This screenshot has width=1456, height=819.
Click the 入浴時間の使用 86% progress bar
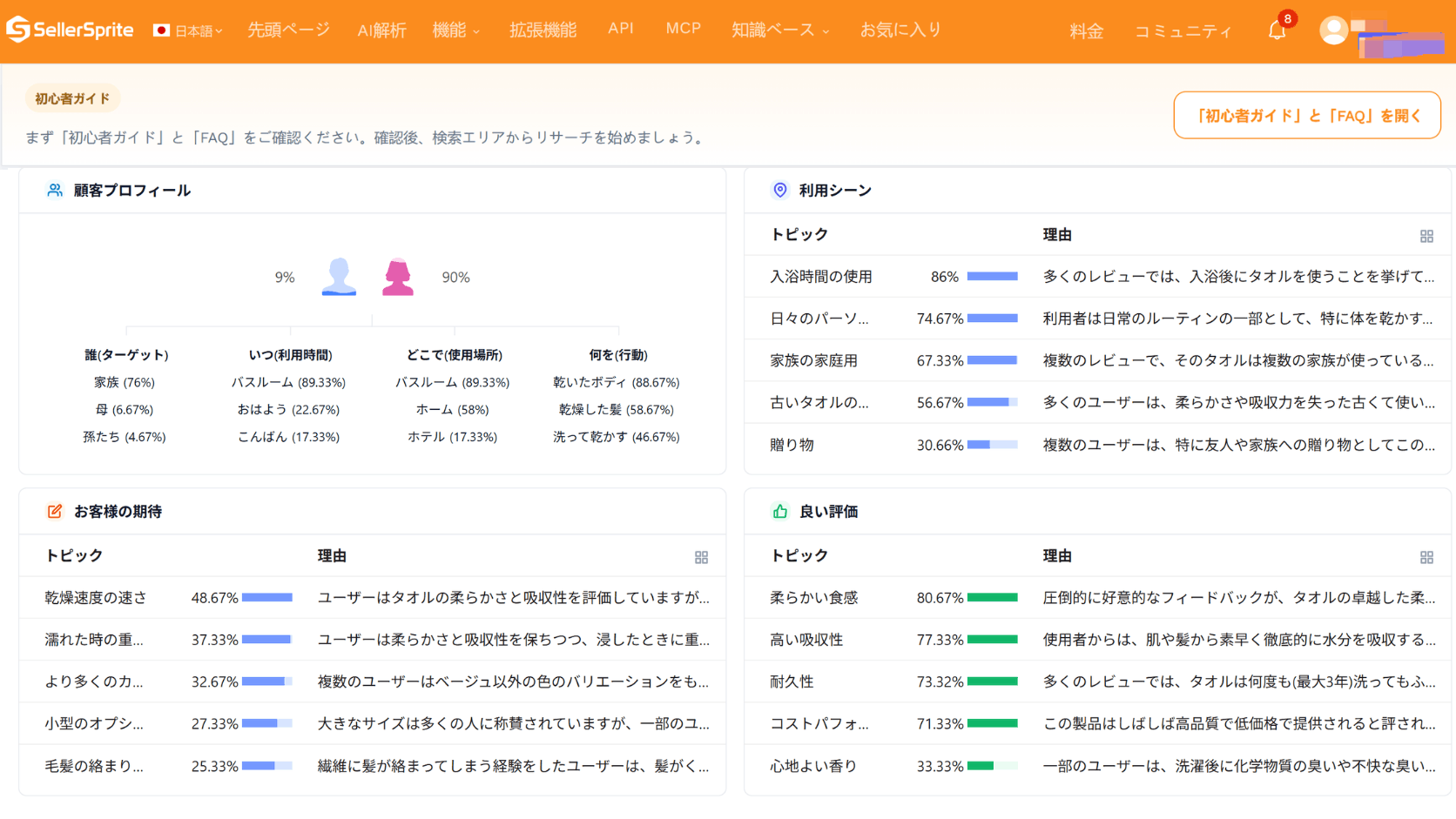pyautogui.click(x=992, y=276)
